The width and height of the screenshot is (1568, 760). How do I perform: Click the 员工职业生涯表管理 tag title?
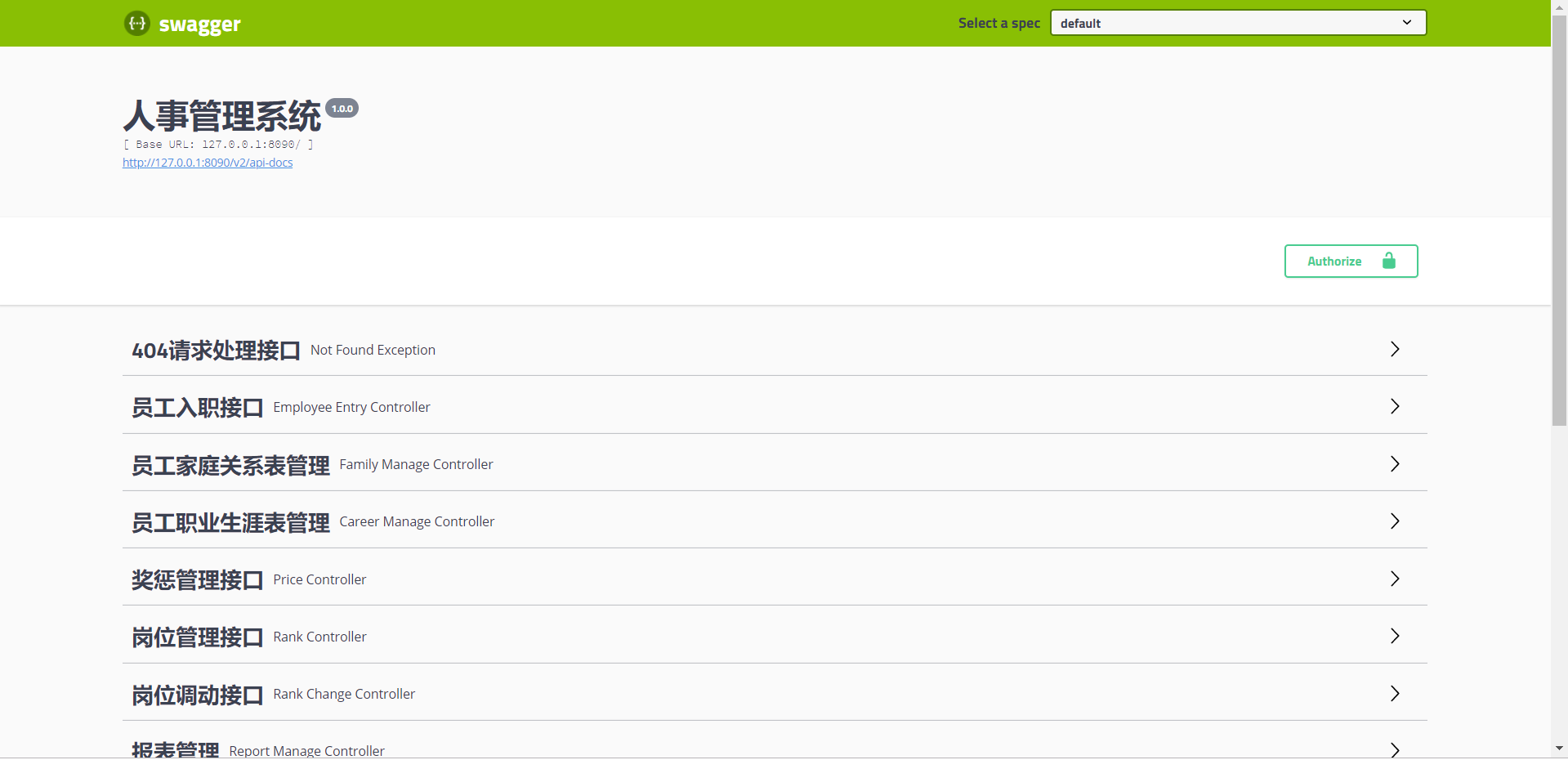click(230, 522)
